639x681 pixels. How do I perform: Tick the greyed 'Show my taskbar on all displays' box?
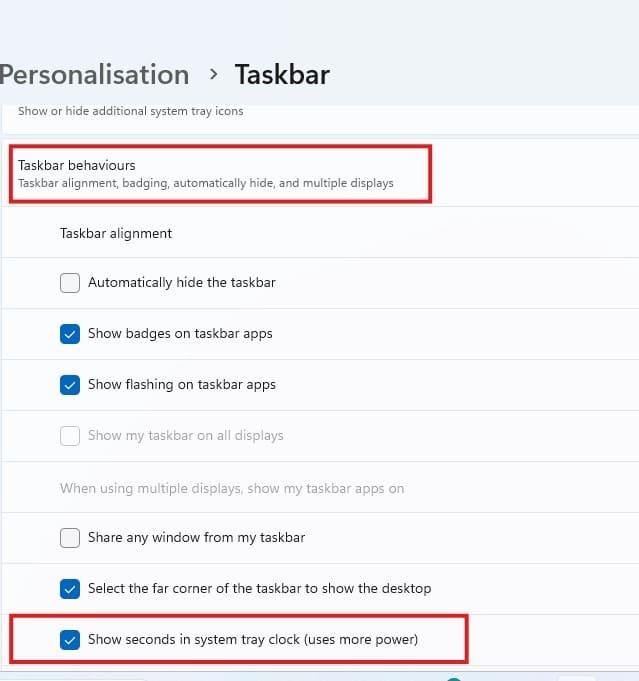[70, 436]
